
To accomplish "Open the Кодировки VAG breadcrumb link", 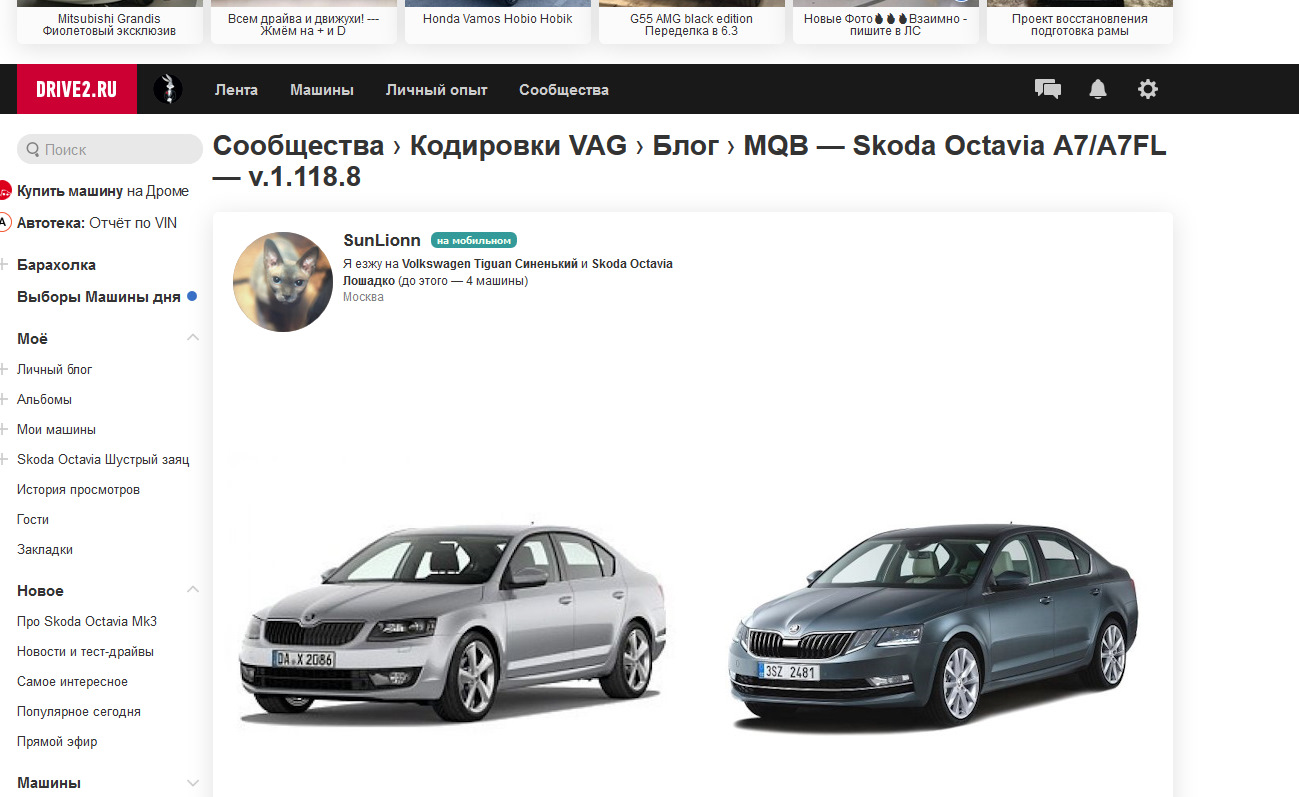I will tap(518, 146).
